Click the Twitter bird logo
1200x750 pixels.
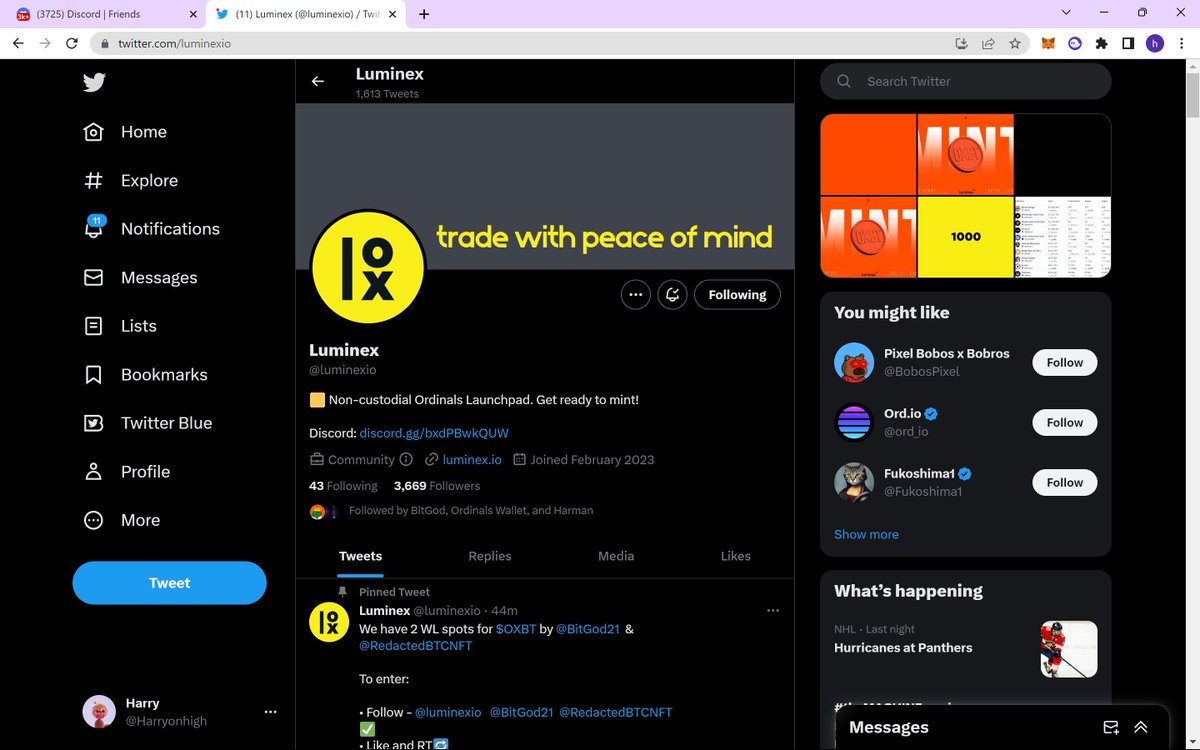[94, 82]
